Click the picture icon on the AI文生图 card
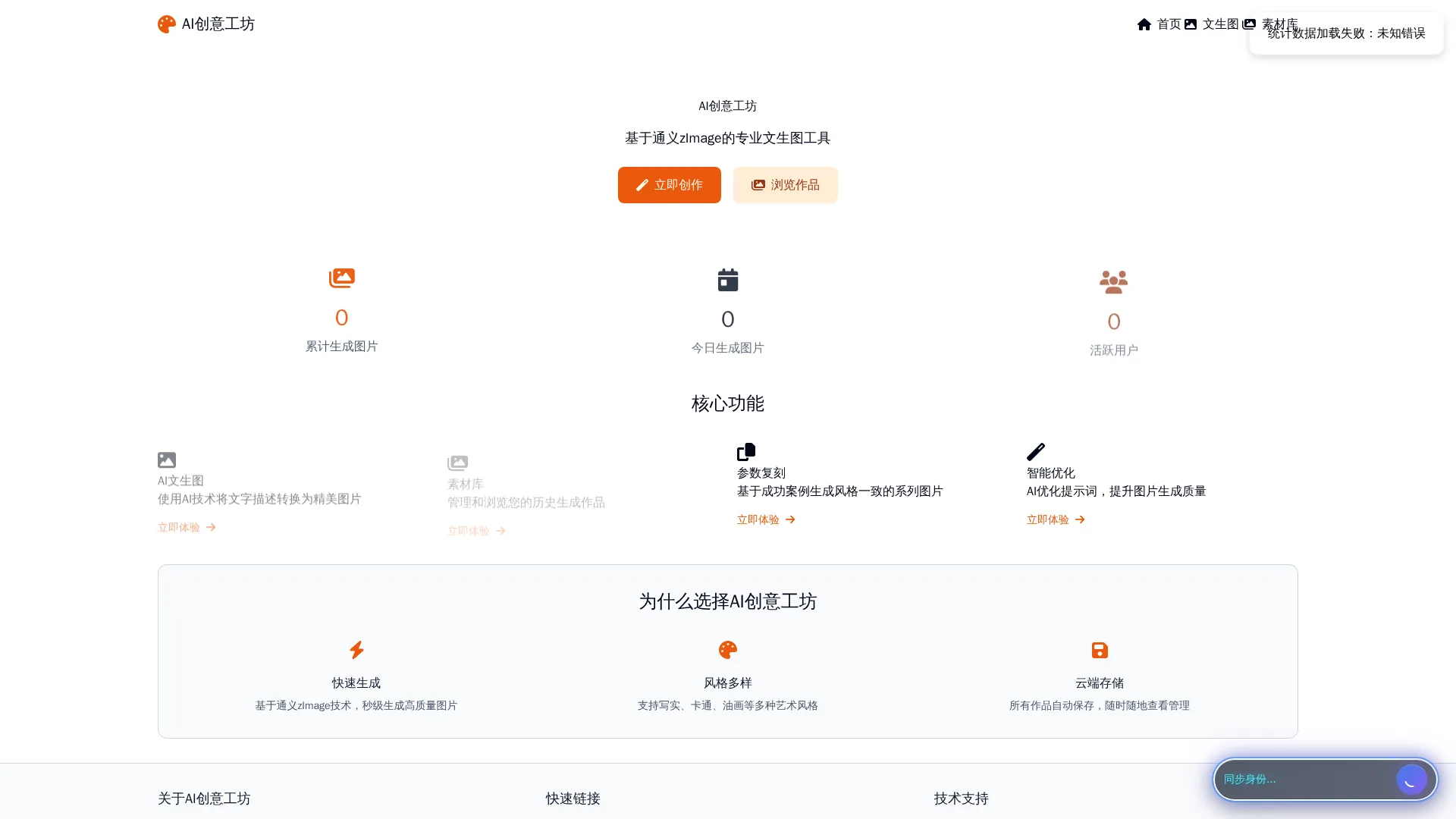The width and height of the screenshot is (1456, 819). click(166, 460)
